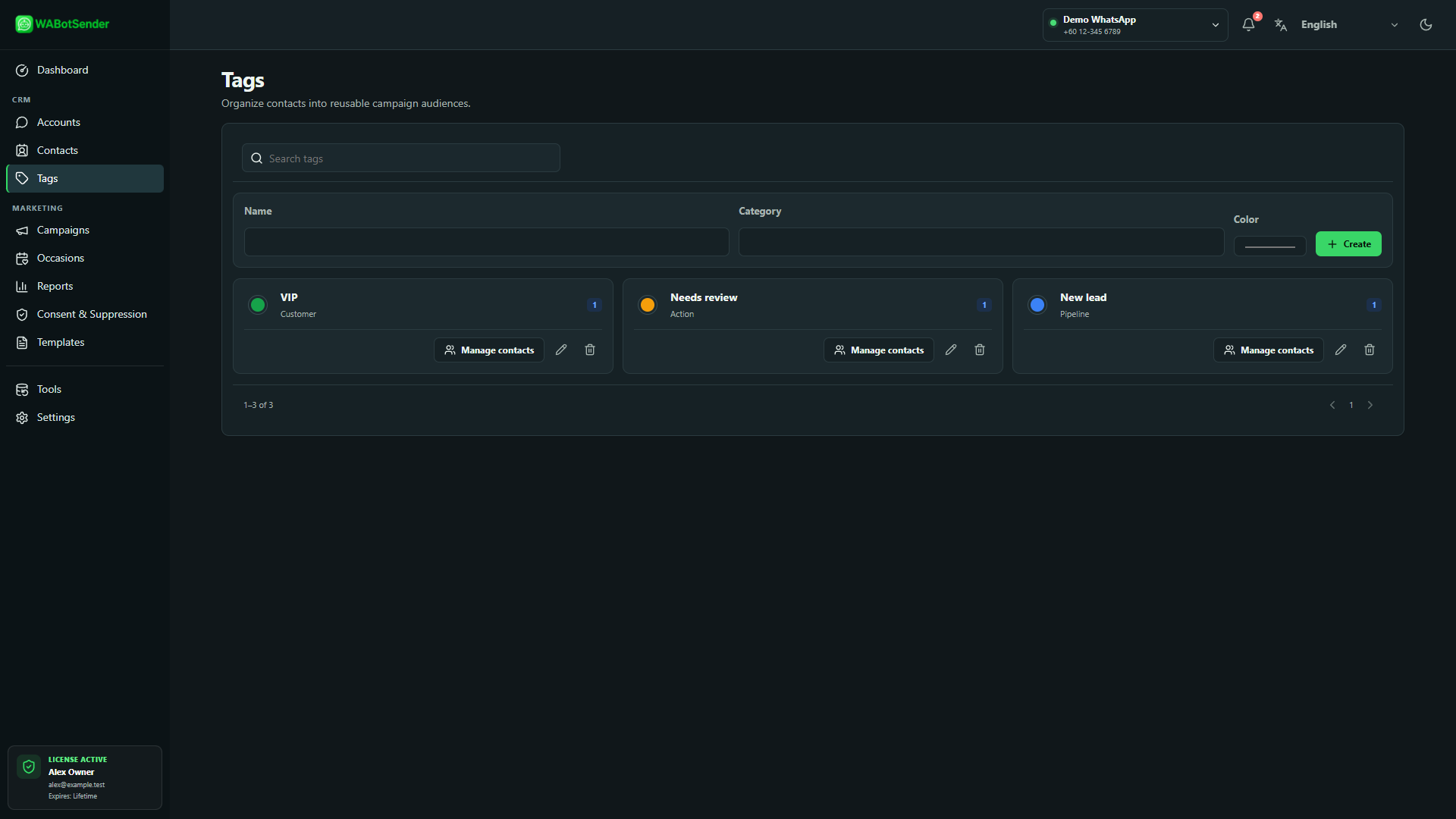Open Campaigns under Marketing
The height and width of the screenshot is (819, 1456).
85,230
